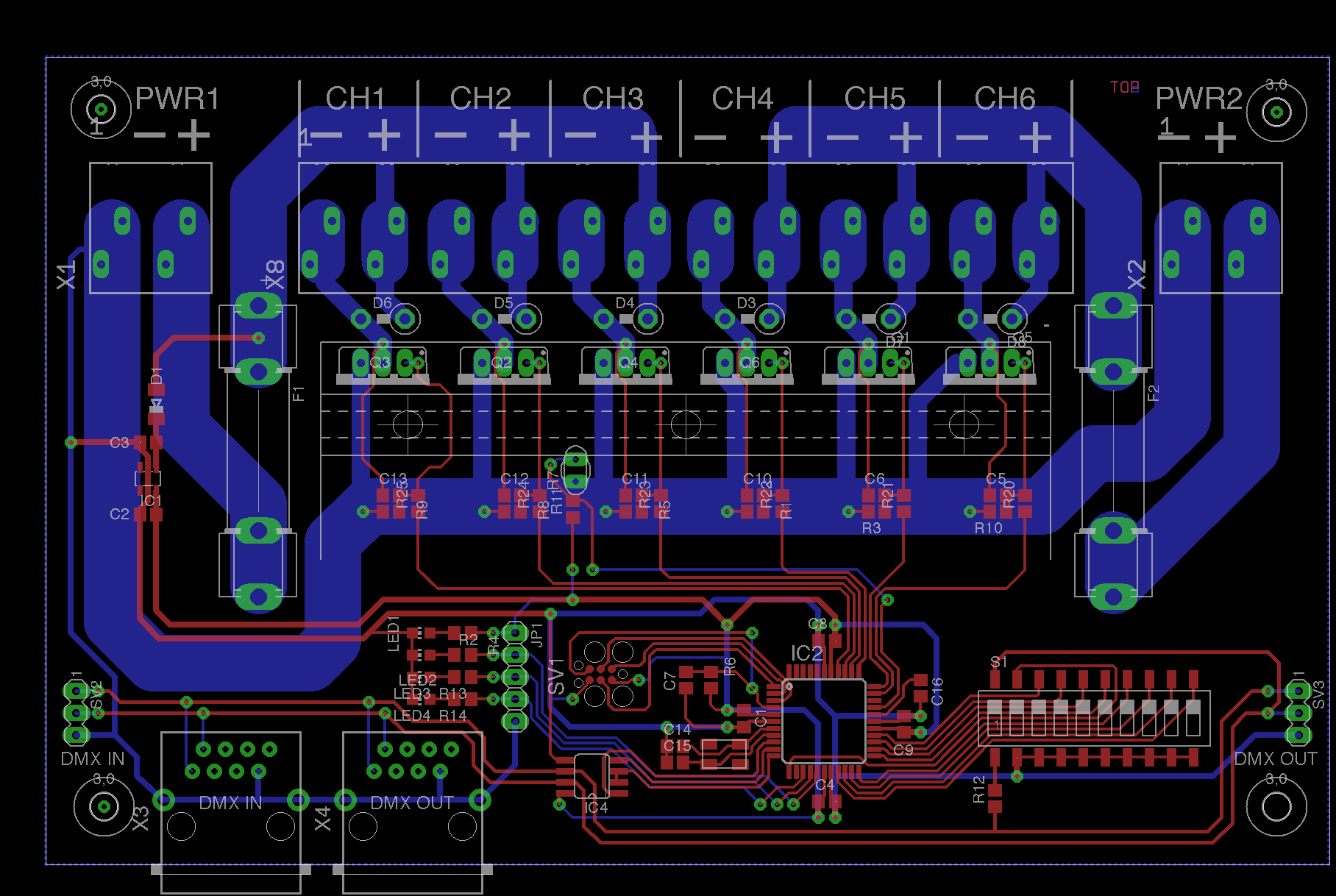Select the CH4 channel label

[x=742, y=99]
